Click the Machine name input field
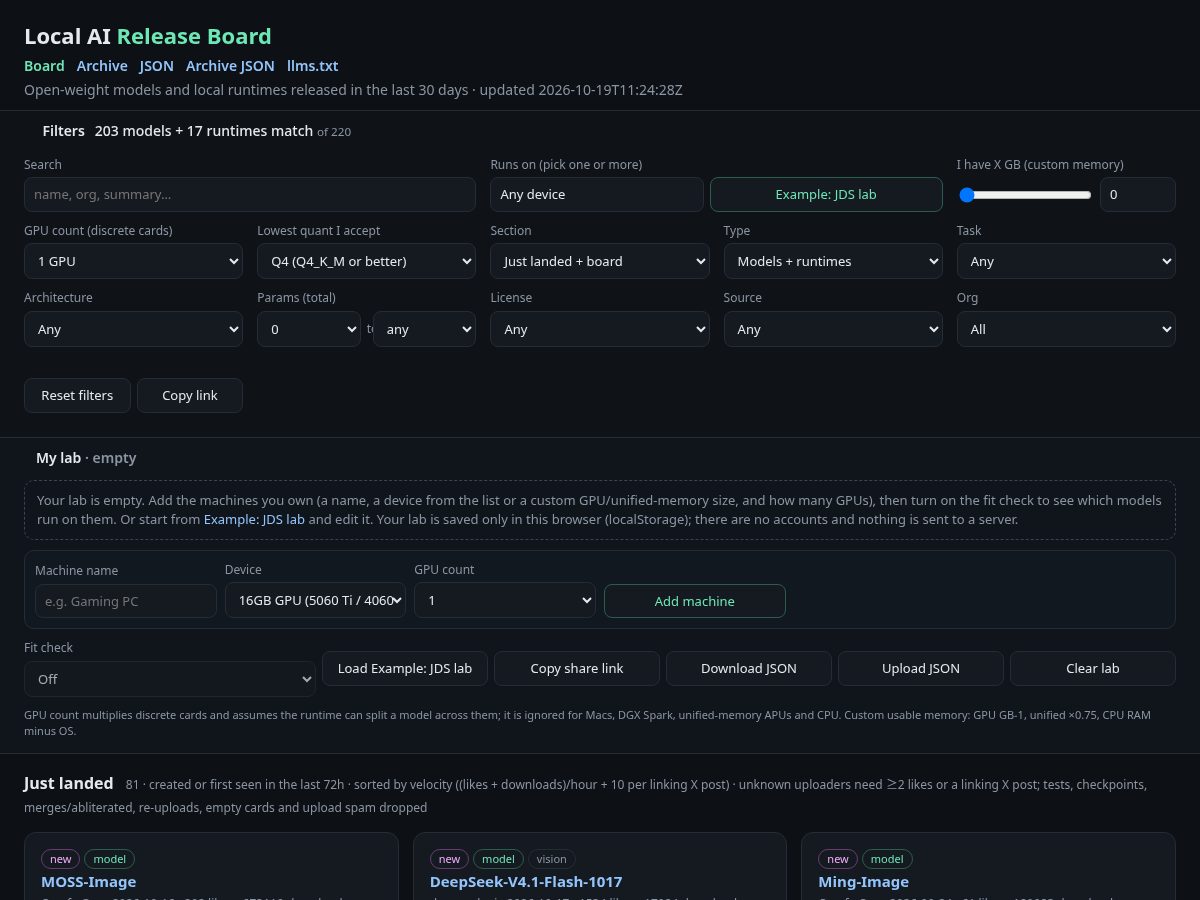This screenshot has width=1200, height=900. 126,601
